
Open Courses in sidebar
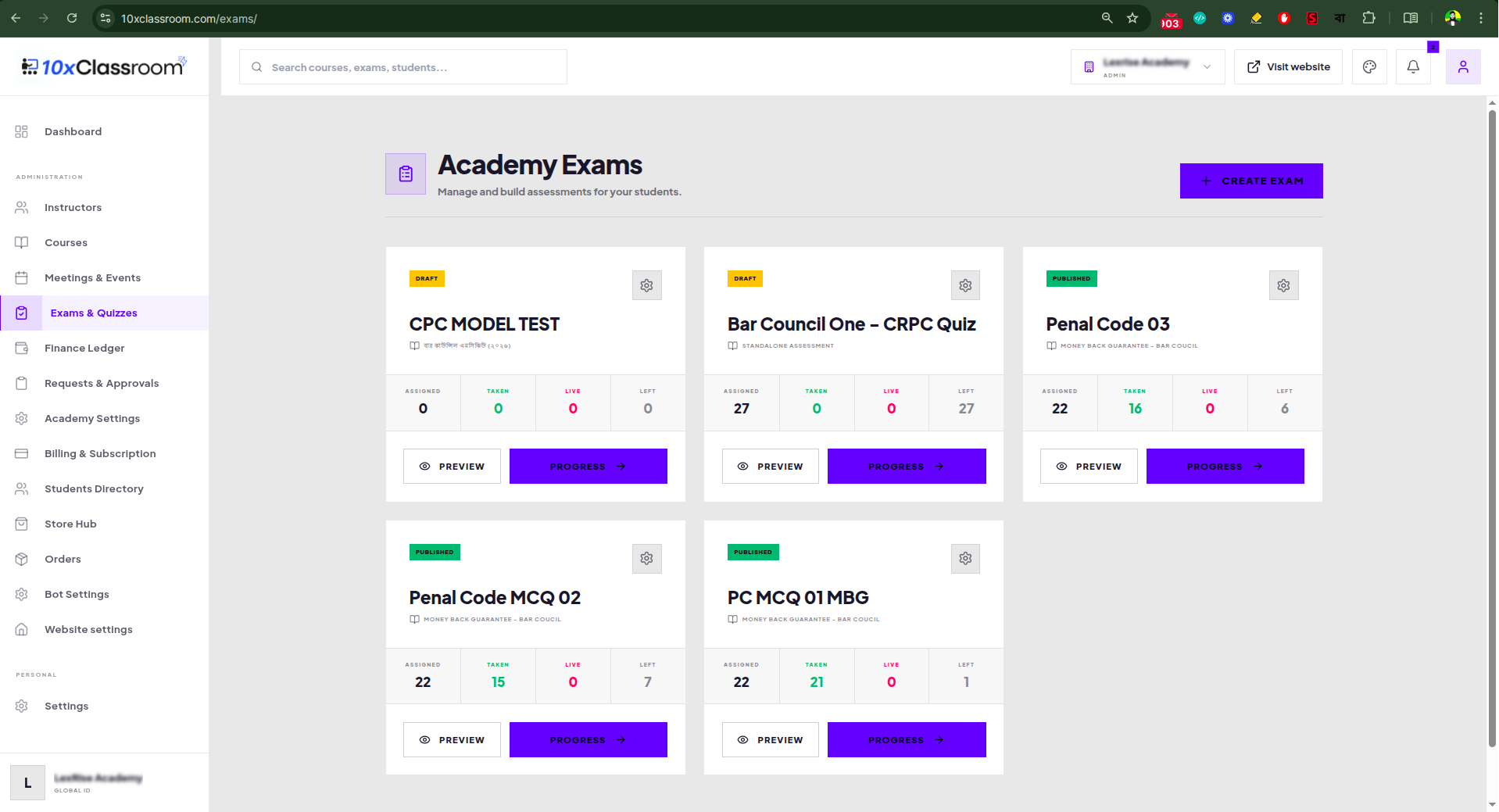pos(105,242)
